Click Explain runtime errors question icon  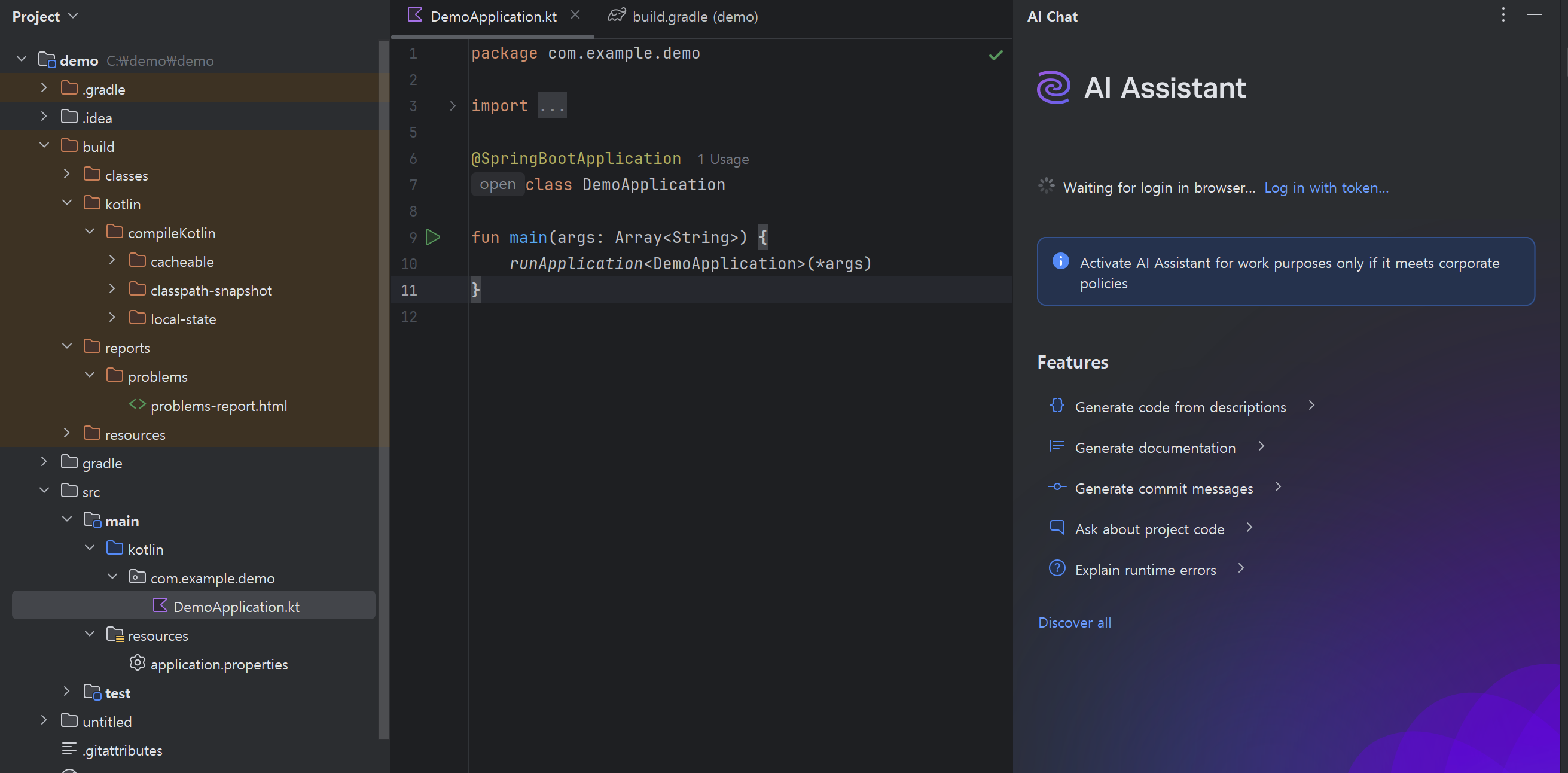[x=1057, y=568]
